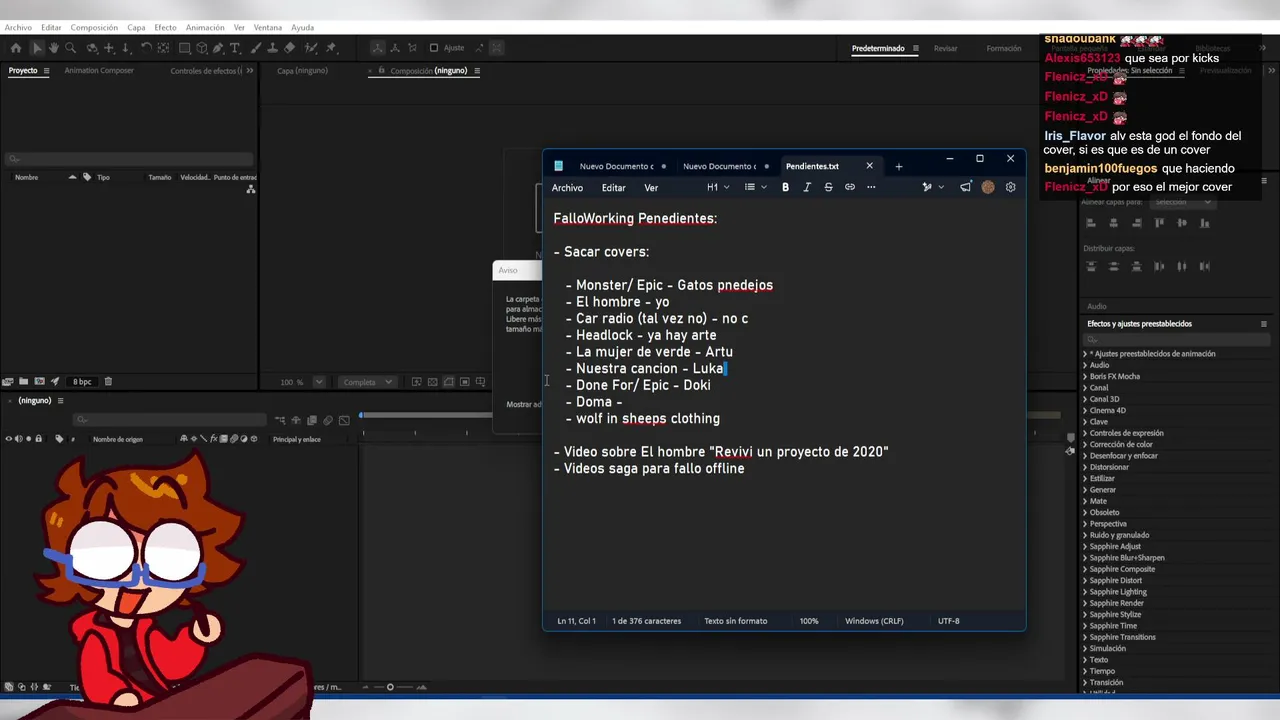Viewport: 1280px width, 720px height.
Task: Click the Windows (CRLF) status bar entry
Action: click(874, 621)
